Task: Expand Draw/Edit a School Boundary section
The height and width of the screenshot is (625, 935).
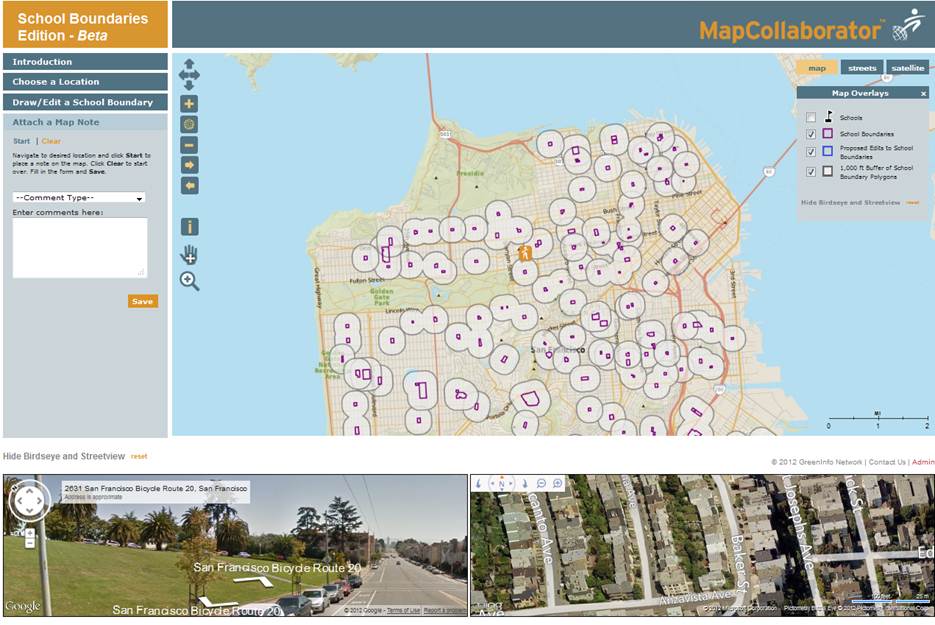Action: (85, 102)
